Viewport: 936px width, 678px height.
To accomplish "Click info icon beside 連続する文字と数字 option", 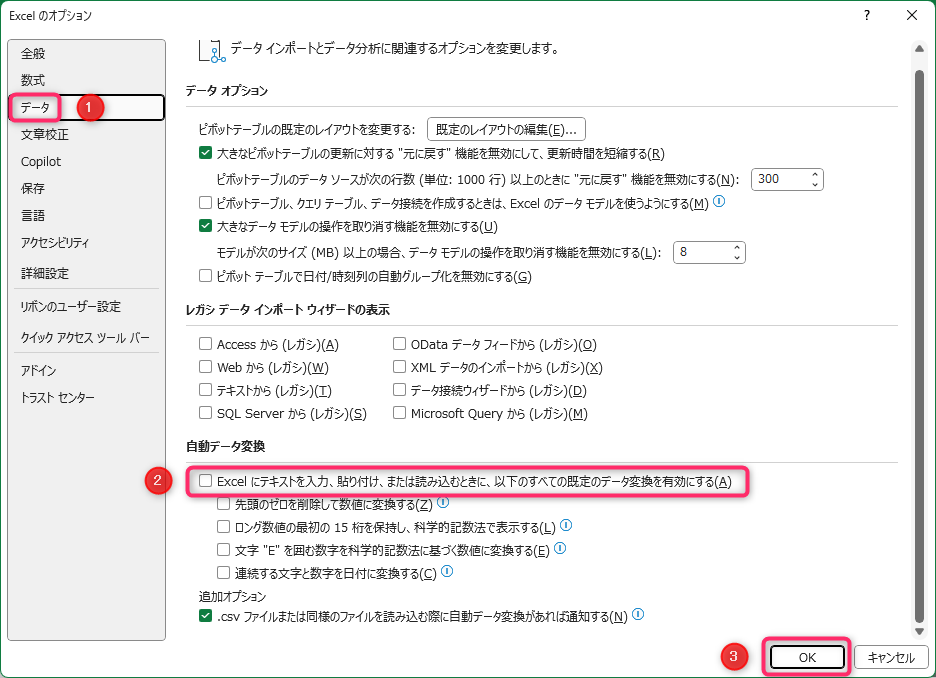I will point(447,572).
